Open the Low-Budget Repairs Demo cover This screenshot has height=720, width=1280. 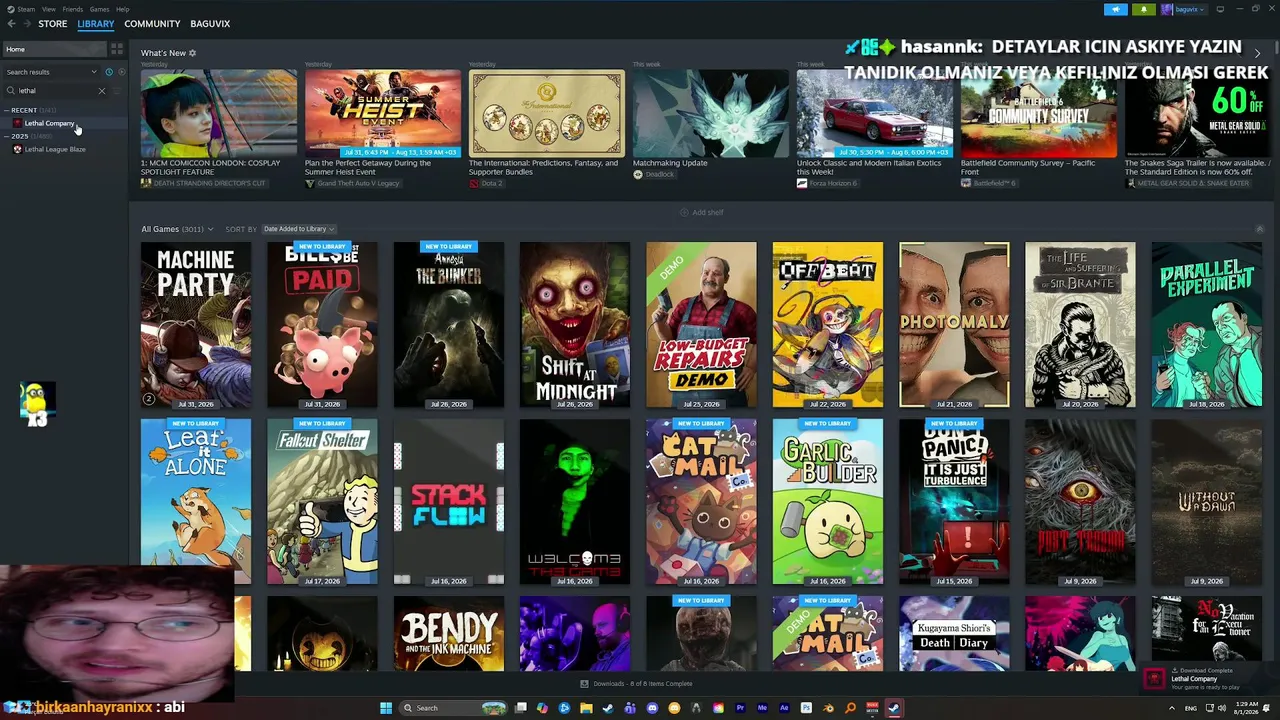701,325
